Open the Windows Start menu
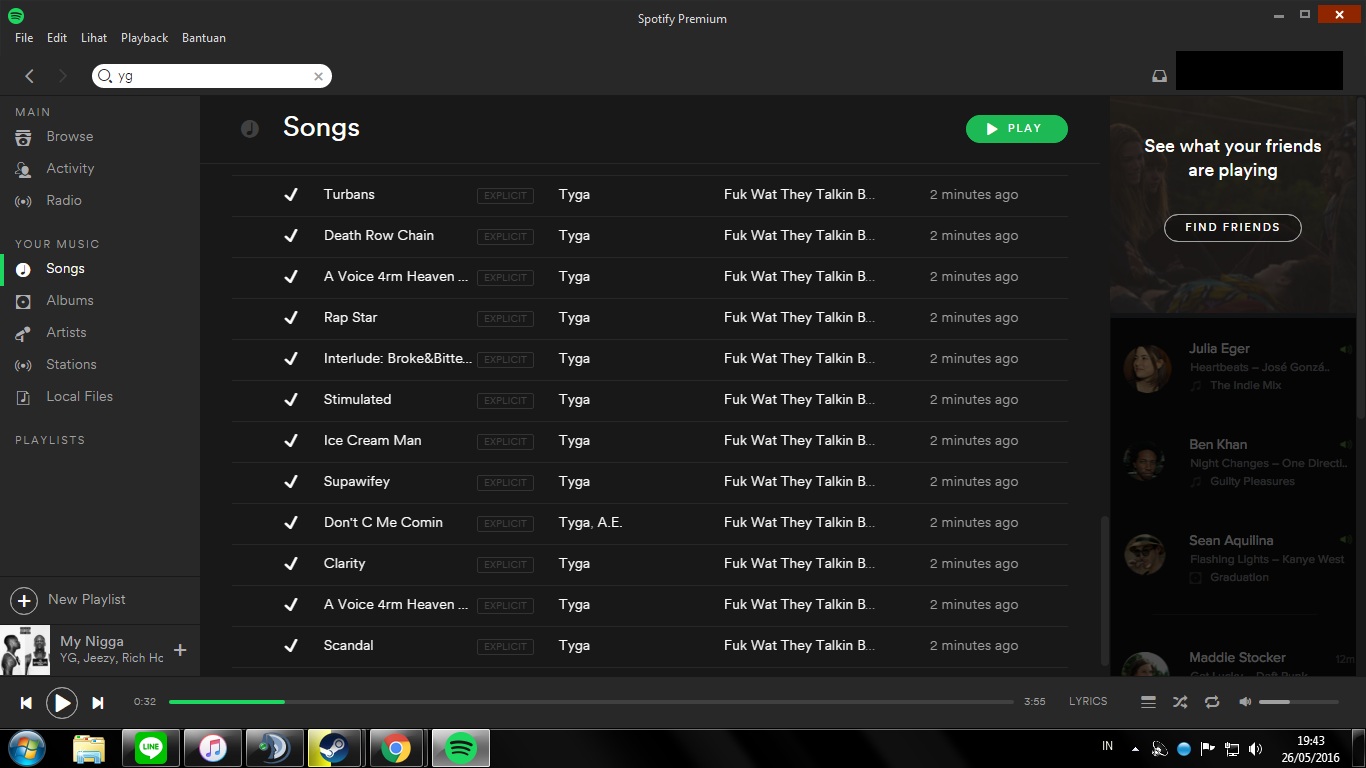 (26, 748)
